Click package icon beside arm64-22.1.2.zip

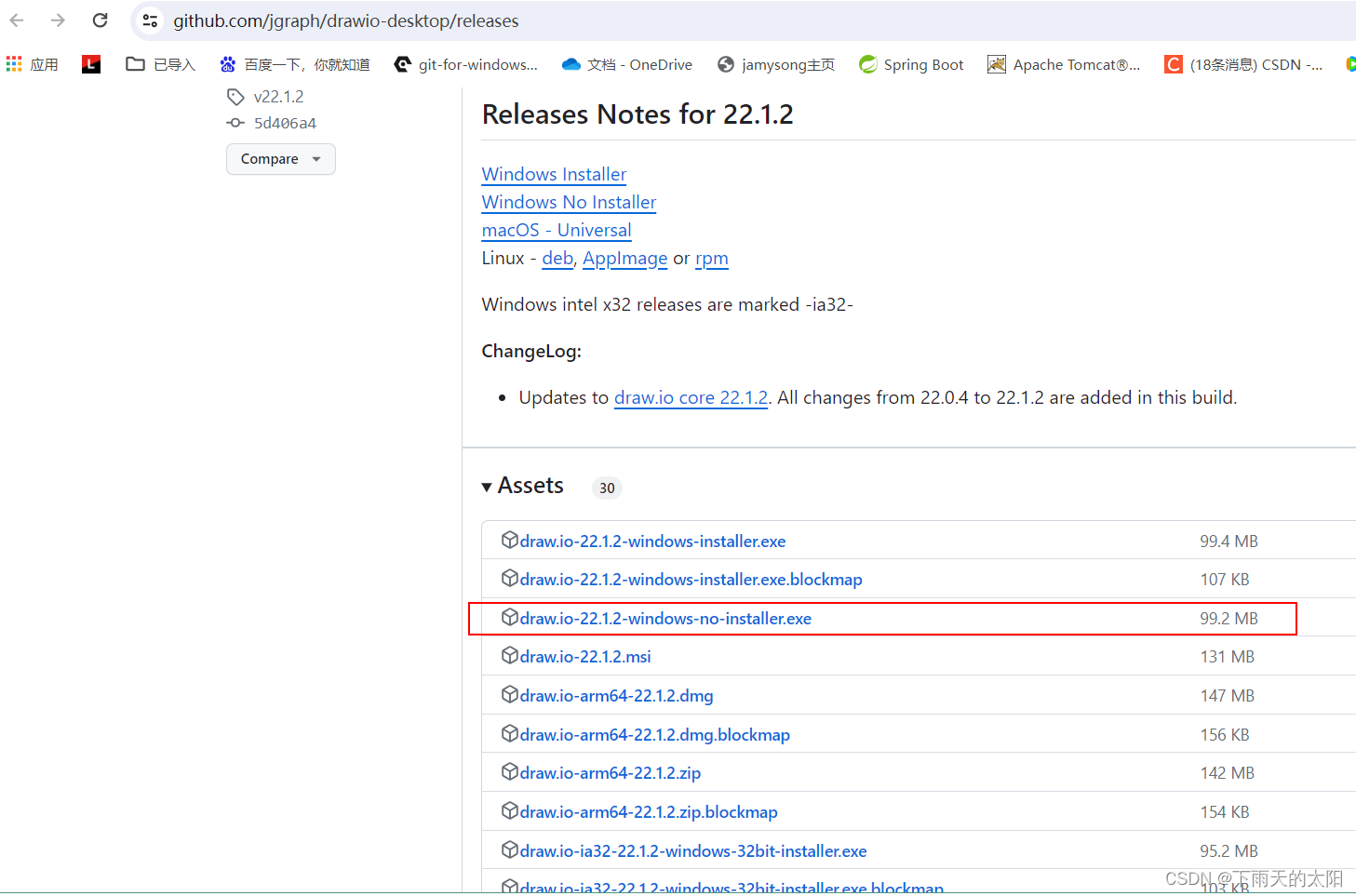(x=509, y=771)
